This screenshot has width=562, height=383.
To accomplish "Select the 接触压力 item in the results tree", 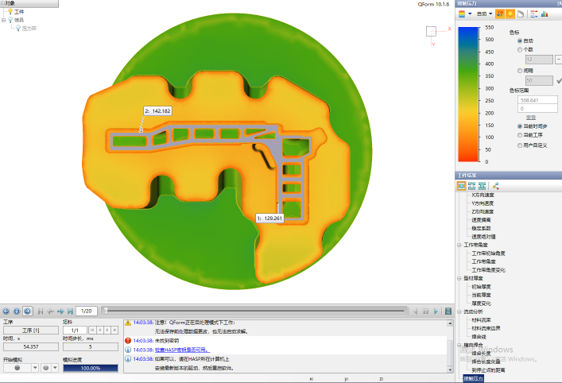I will 473,378.
